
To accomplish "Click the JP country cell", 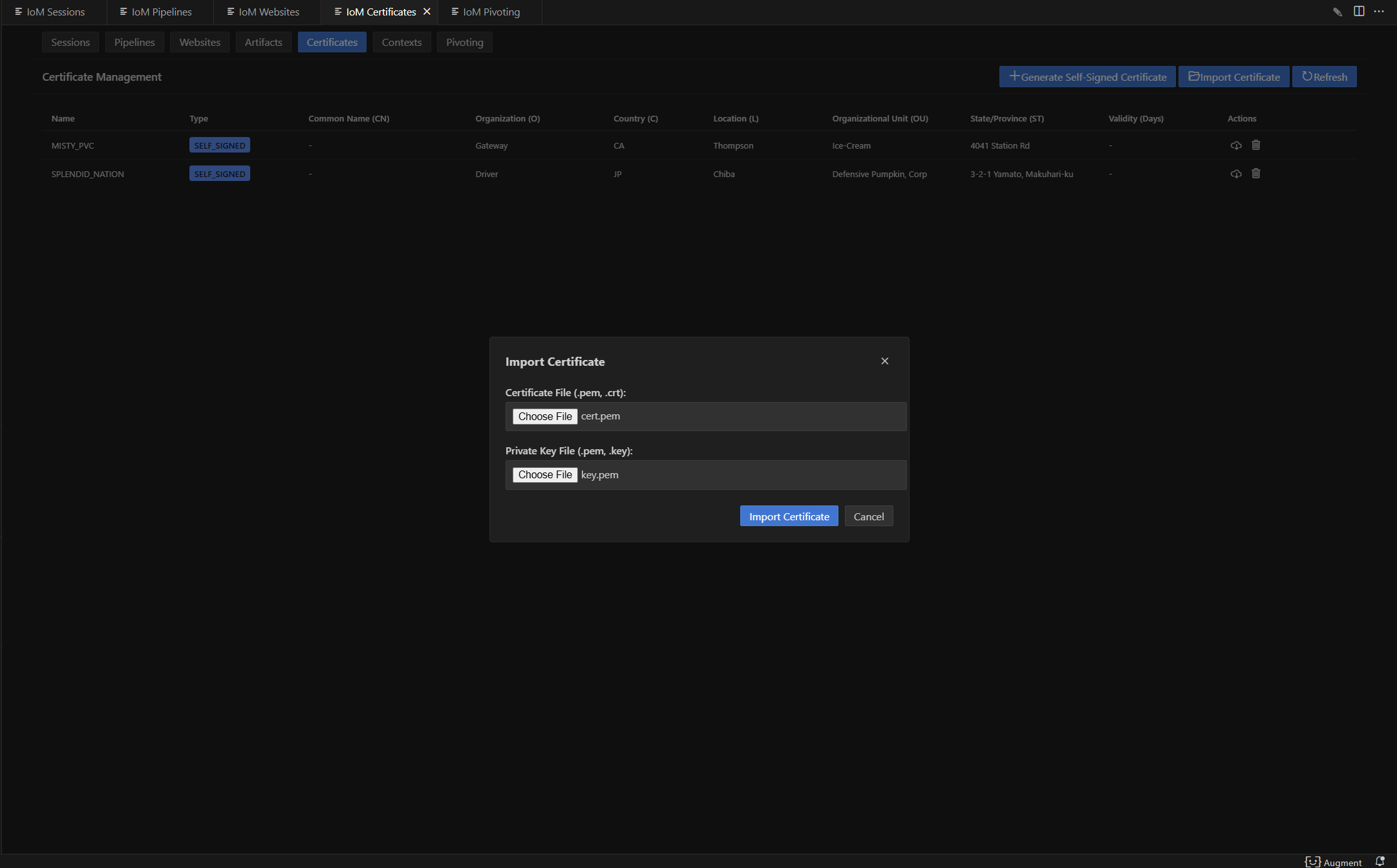I will coord(617,174).
